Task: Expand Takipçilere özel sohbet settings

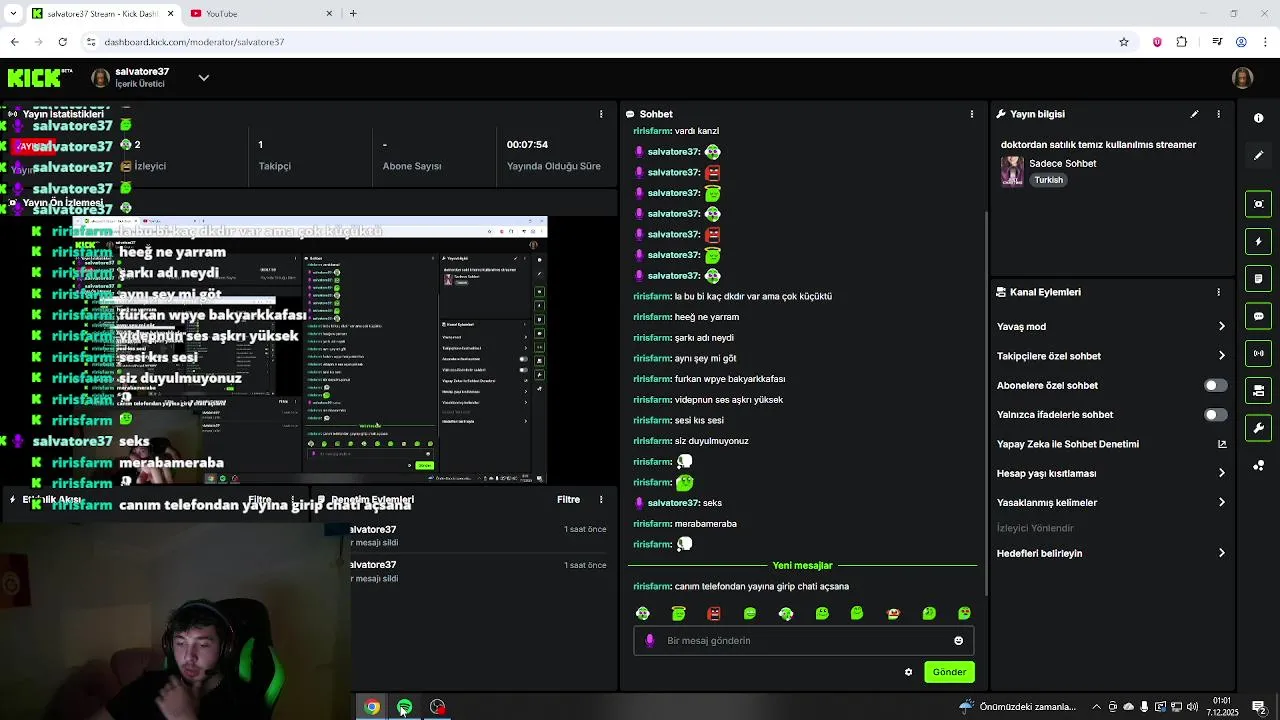Action: pos(1221,356)
